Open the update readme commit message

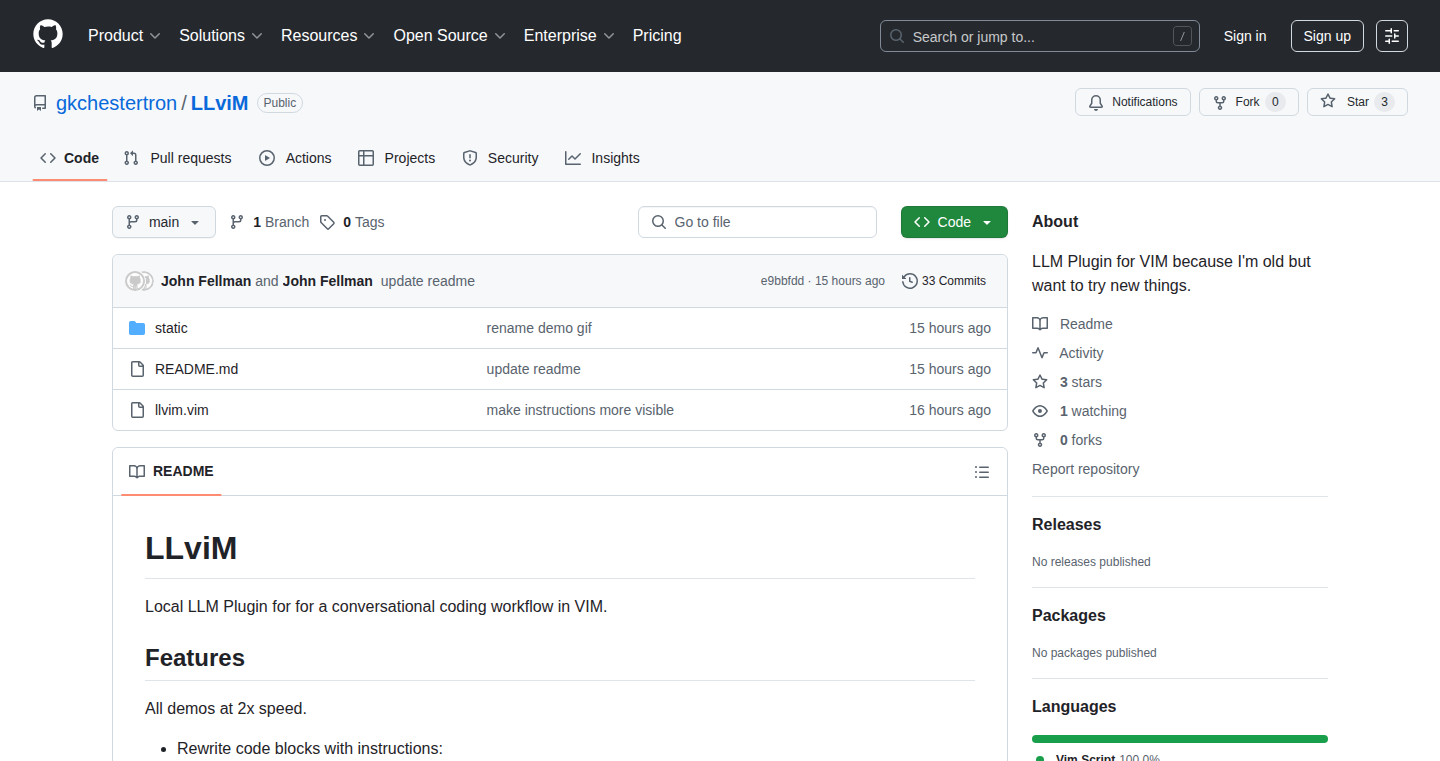click(428, 281)
